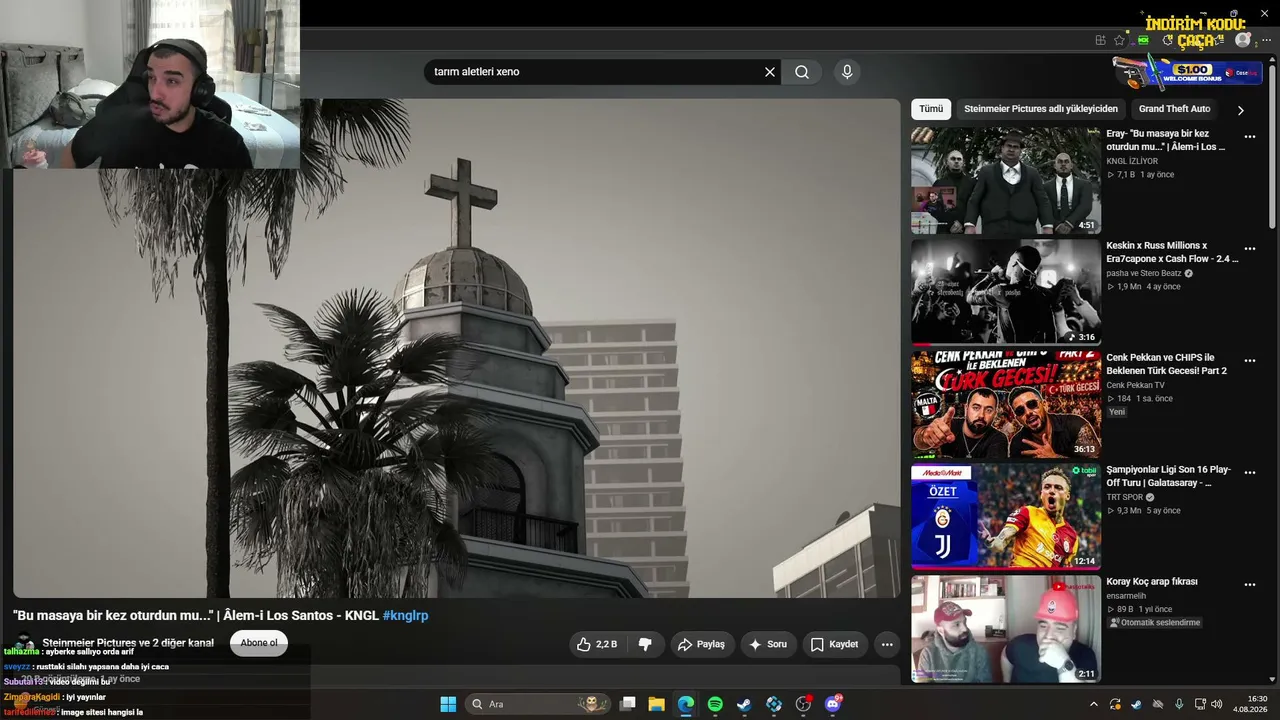Open options menu for Şampiyonlar Ligi video

(1250, 473)
